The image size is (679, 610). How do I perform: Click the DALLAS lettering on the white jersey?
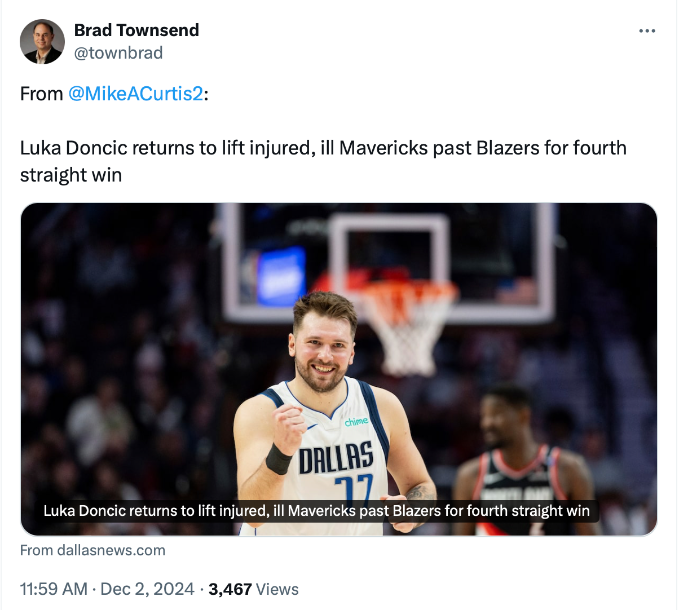pyautogui.click(x=335, y=459)
